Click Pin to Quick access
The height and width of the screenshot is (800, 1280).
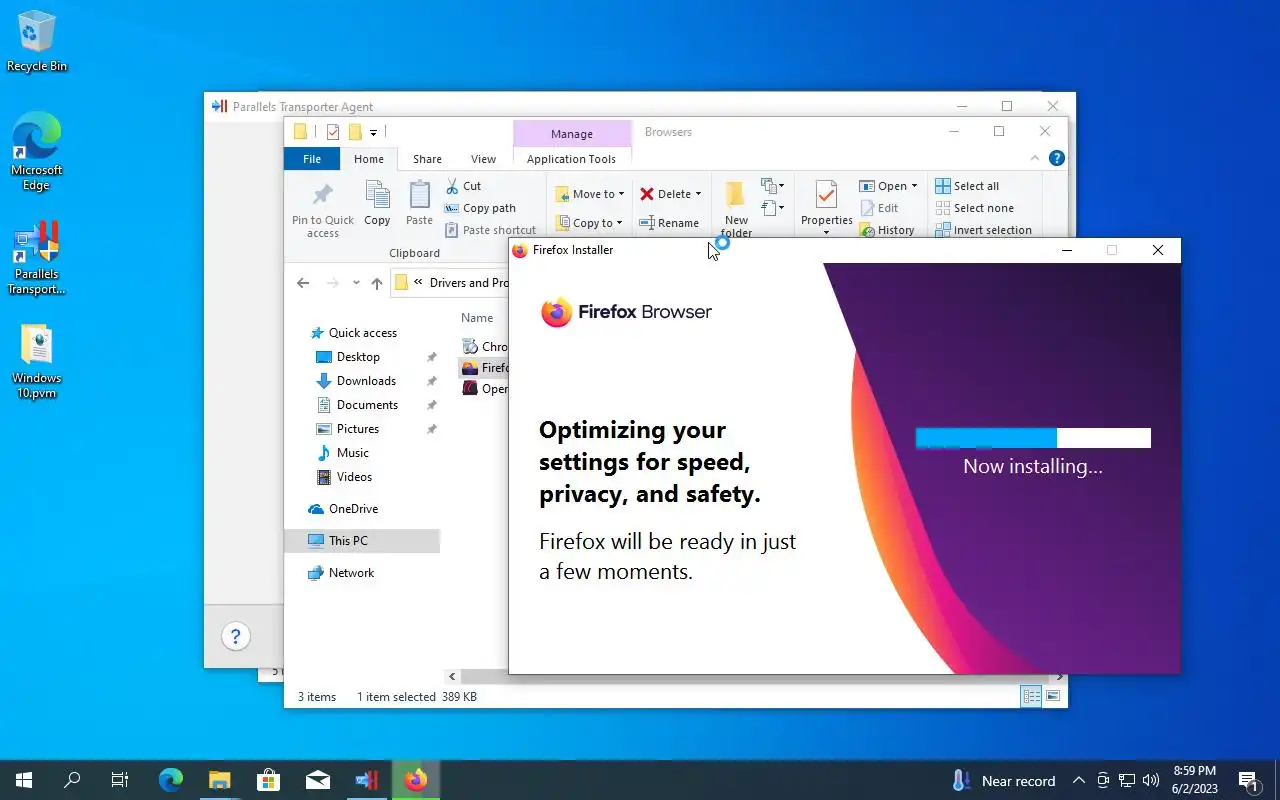[x=323, y=211]
